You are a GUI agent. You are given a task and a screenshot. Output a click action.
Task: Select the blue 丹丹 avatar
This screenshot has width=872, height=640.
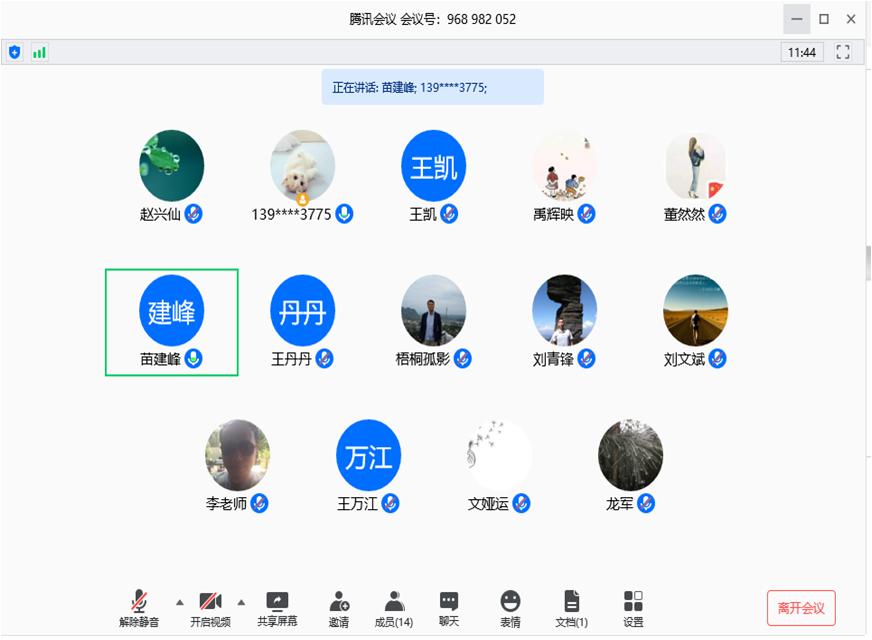pyautogui.click(x=303, y=310)
